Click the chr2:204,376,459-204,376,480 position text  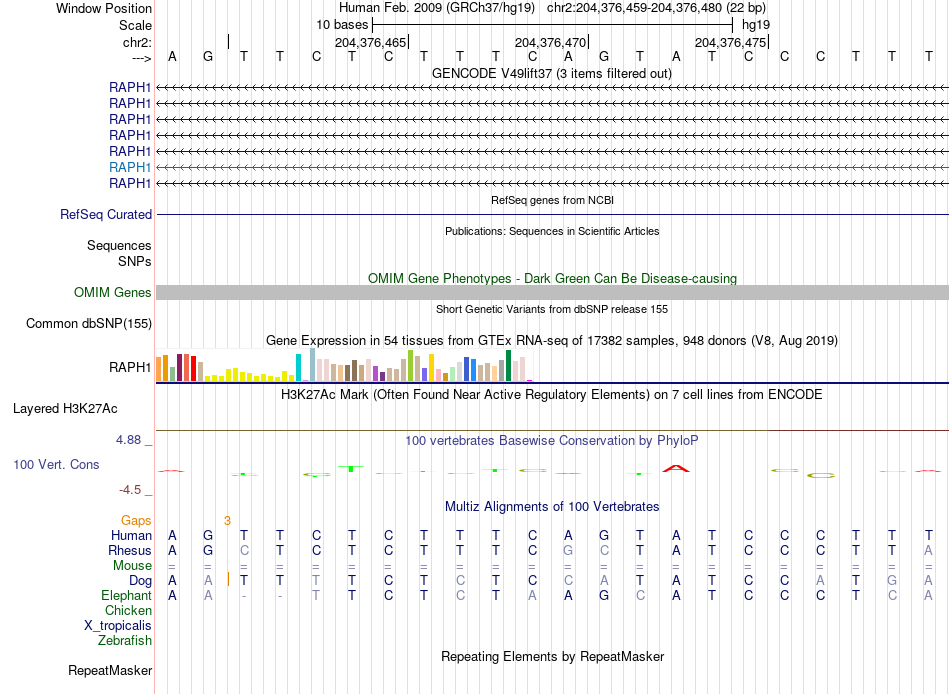click(656, 8)
